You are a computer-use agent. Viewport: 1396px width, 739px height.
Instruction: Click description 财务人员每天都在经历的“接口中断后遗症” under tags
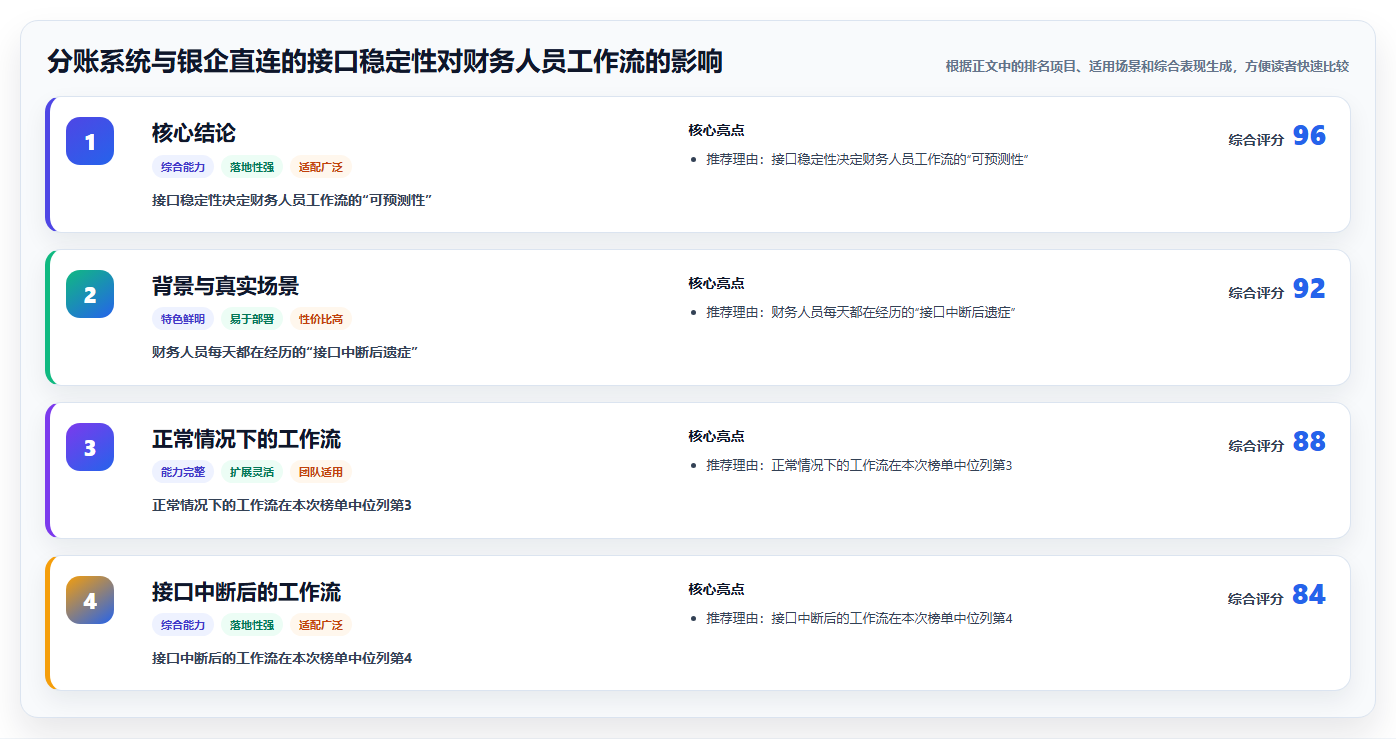[284, 353]
